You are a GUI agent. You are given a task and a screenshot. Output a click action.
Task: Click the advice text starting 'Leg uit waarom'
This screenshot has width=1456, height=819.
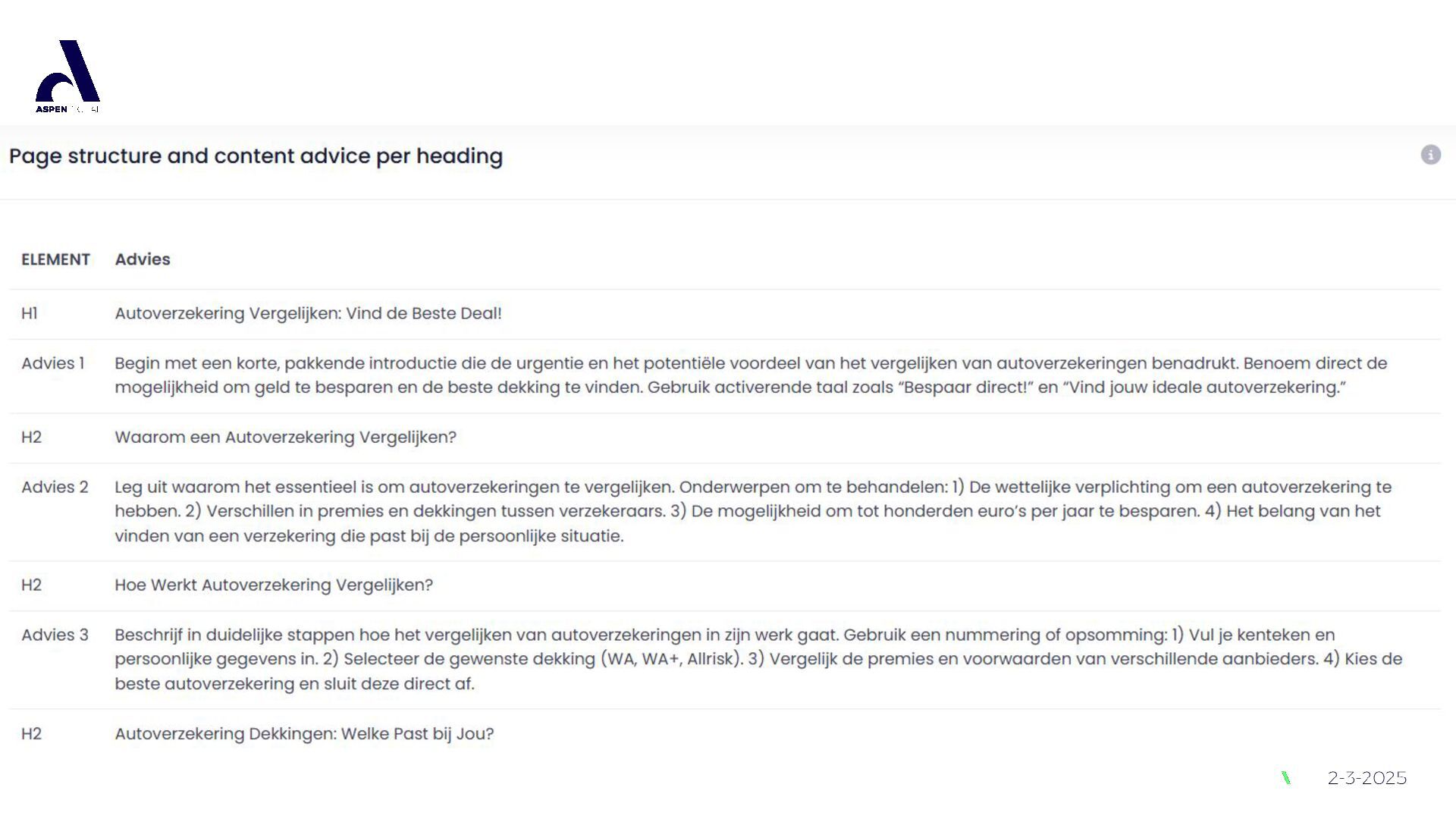[x=751, y=511]
